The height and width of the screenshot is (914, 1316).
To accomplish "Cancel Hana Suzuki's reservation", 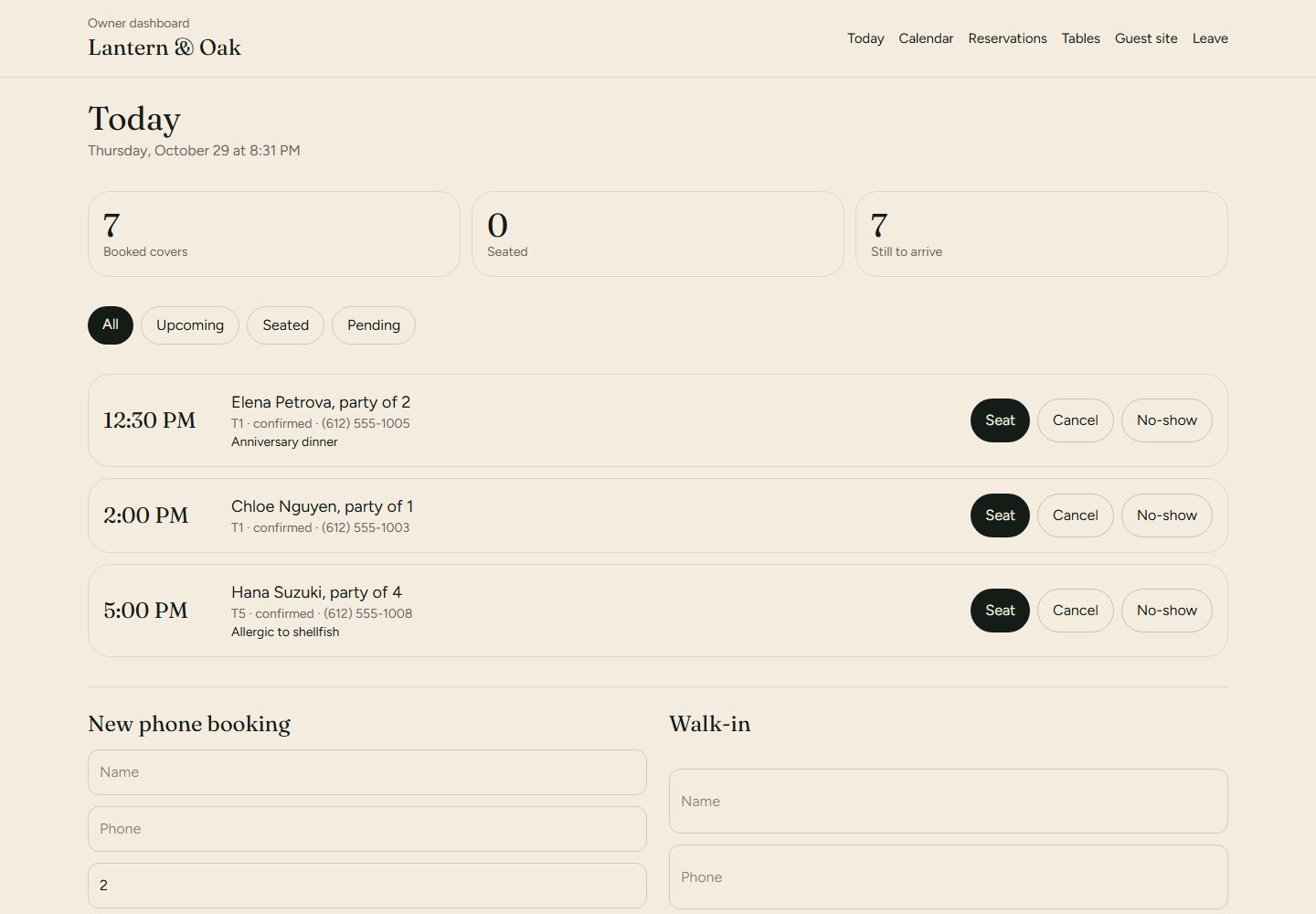I will pyautogui.click(x=1075, y=611).
